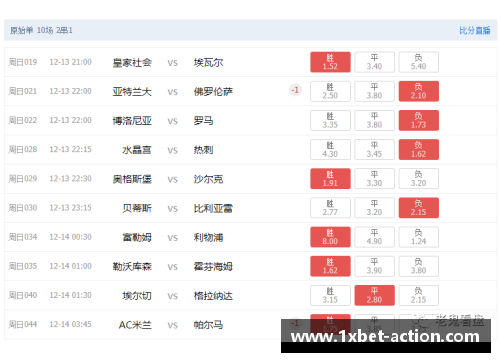Click kickoff time 12-13 22:15
Viewport: 500px width, 362px height.
[x=70, y=150]
